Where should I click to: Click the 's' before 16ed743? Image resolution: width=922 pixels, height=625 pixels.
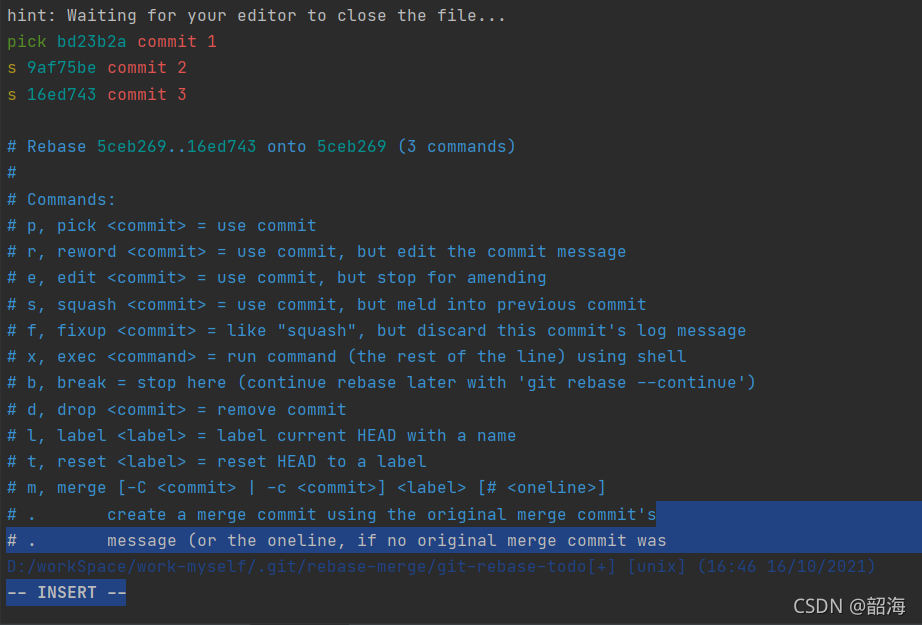click(12, 95)
